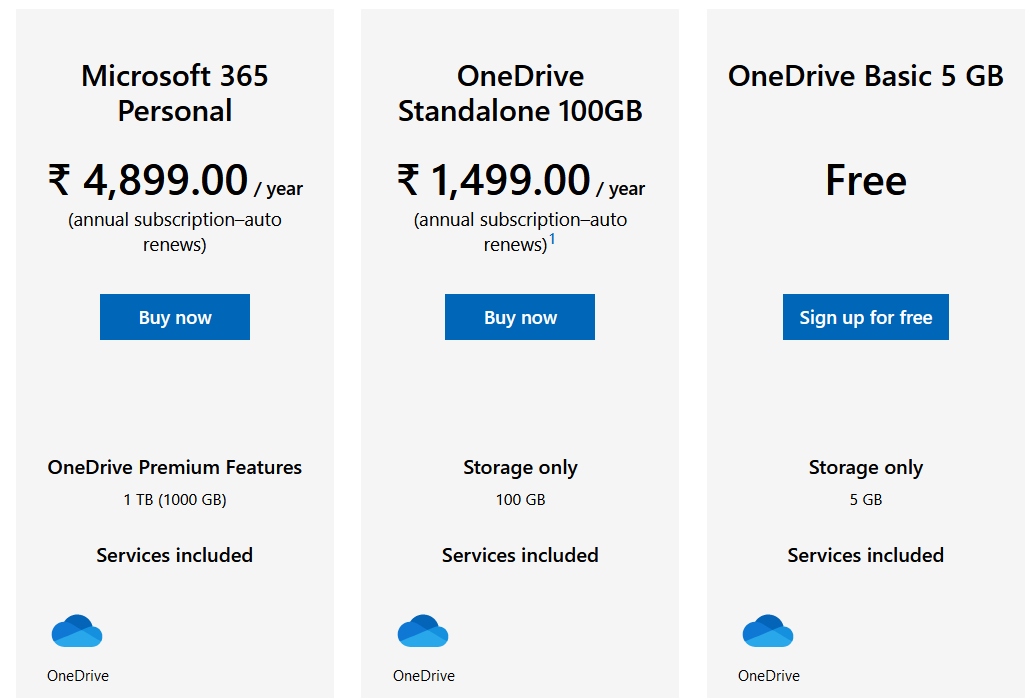Click the 100 GB storage amount

coord(521,499)
